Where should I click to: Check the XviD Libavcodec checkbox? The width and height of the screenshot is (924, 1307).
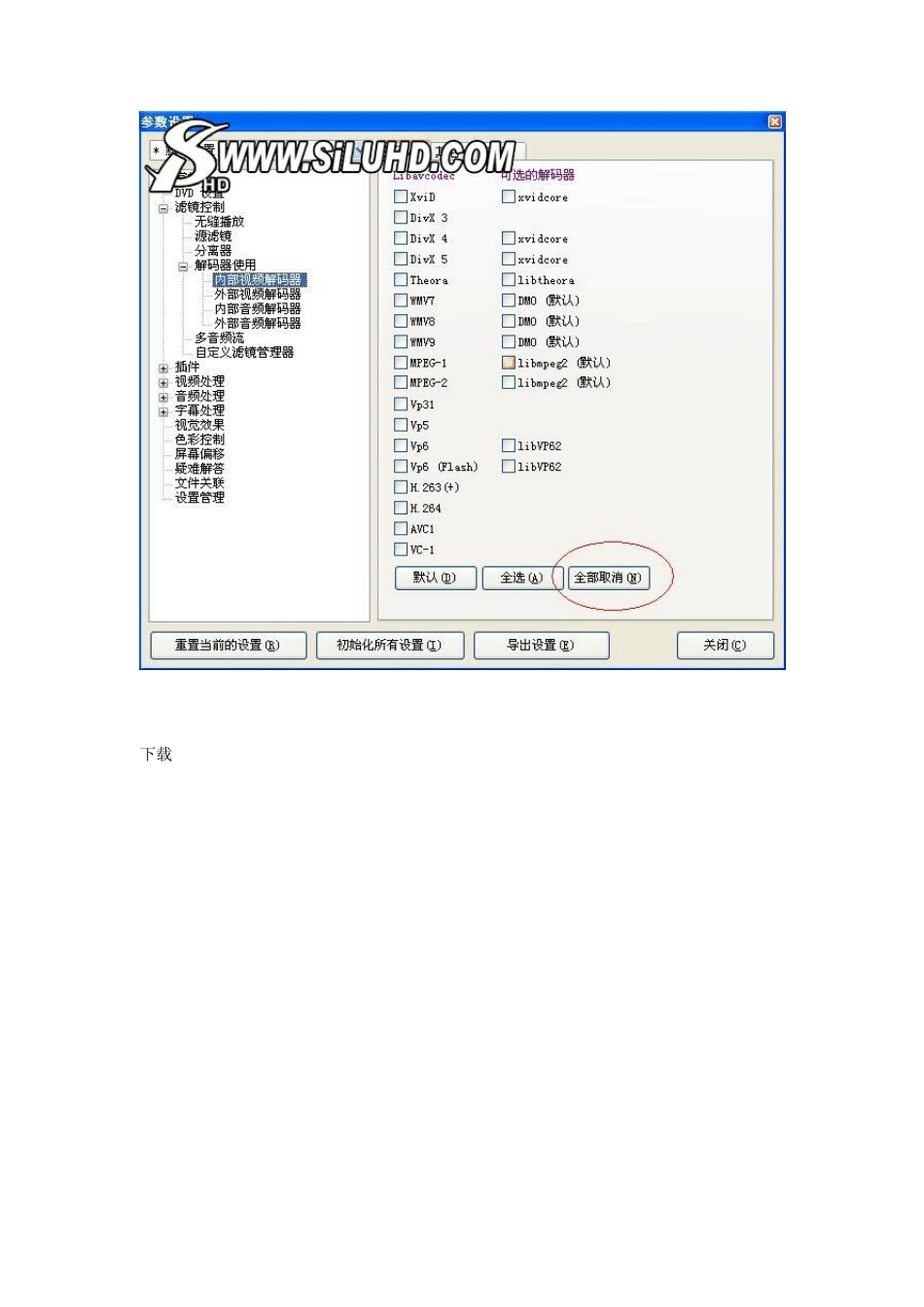click(x=401, y=196)
